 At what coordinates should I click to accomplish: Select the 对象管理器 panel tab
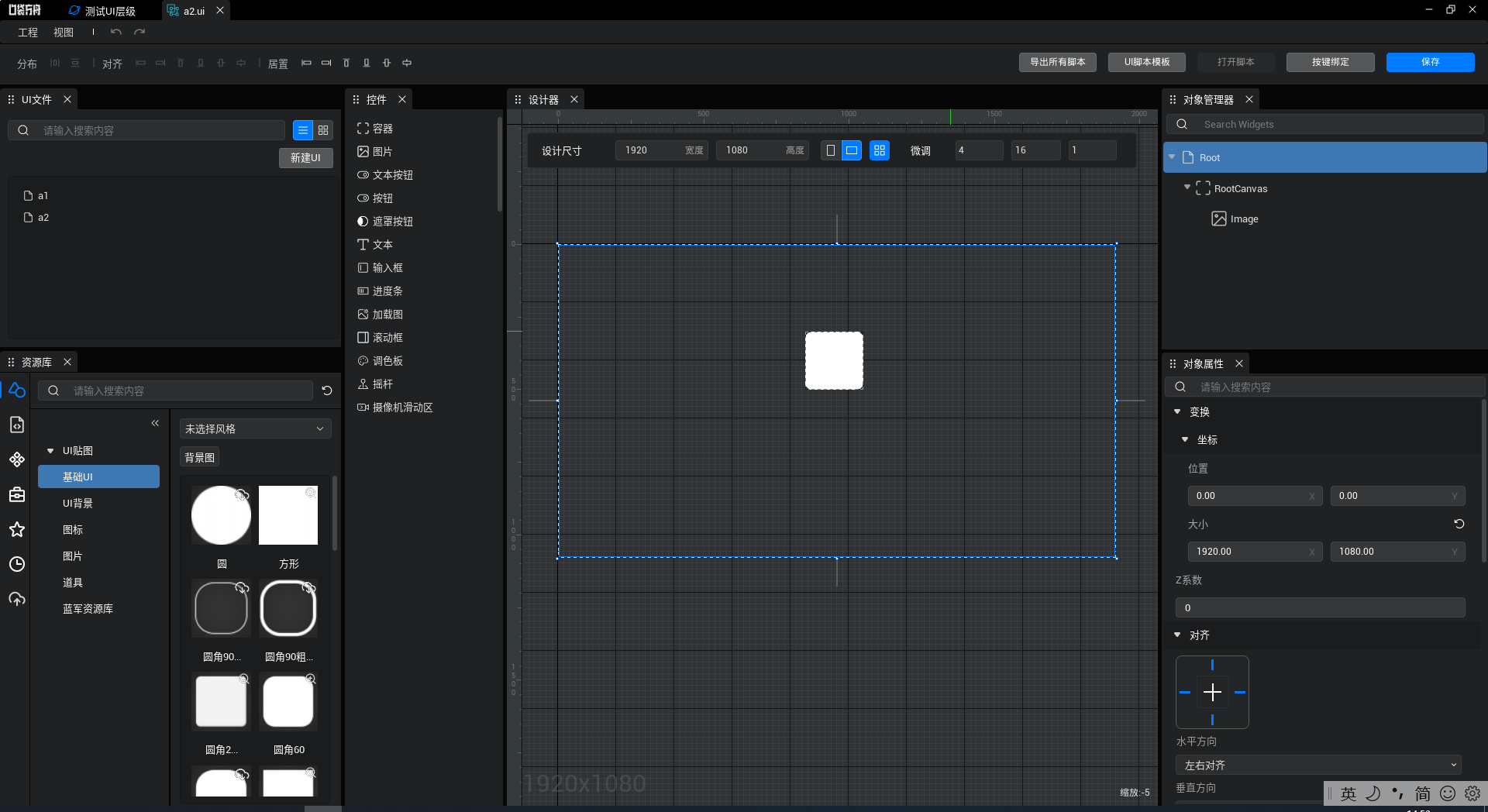click(1207, 100)
